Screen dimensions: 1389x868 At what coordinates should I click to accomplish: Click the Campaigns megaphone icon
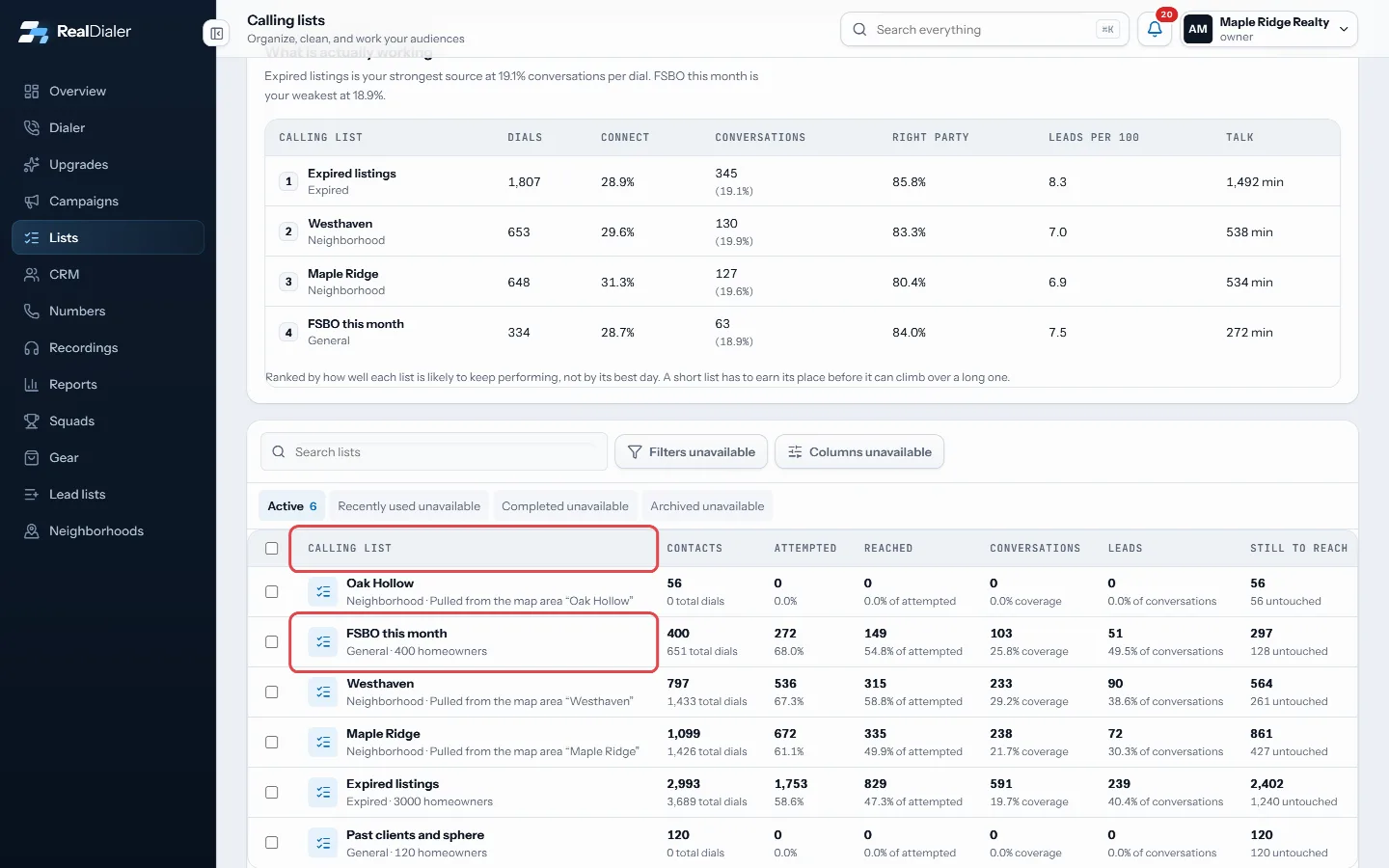32,202
